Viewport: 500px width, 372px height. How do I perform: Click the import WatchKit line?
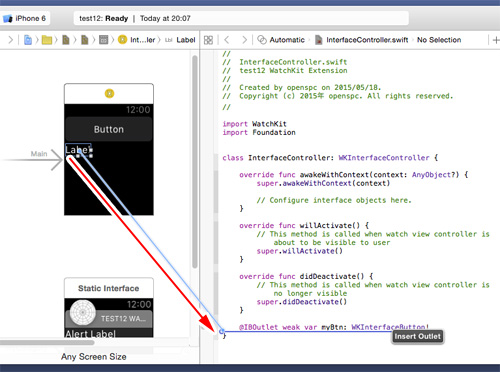click(255, 124)
